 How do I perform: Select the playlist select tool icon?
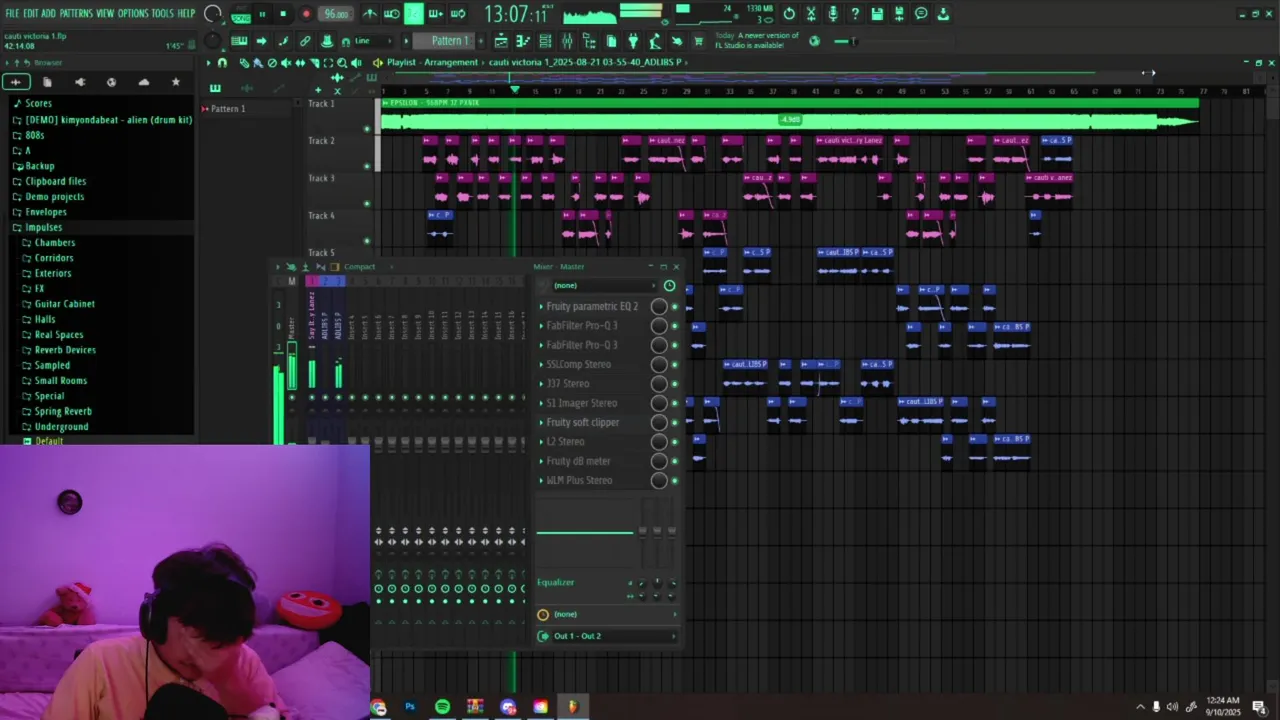click(328, 63)
